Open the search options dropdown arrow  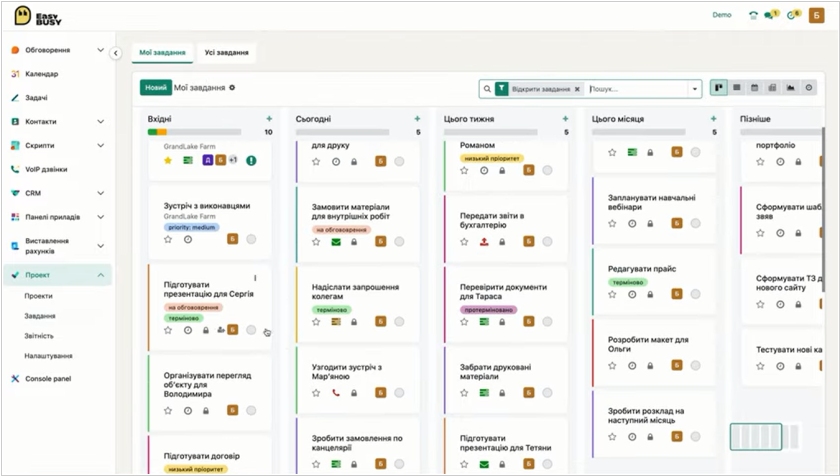pyautogui.click(x=695, y=89)
